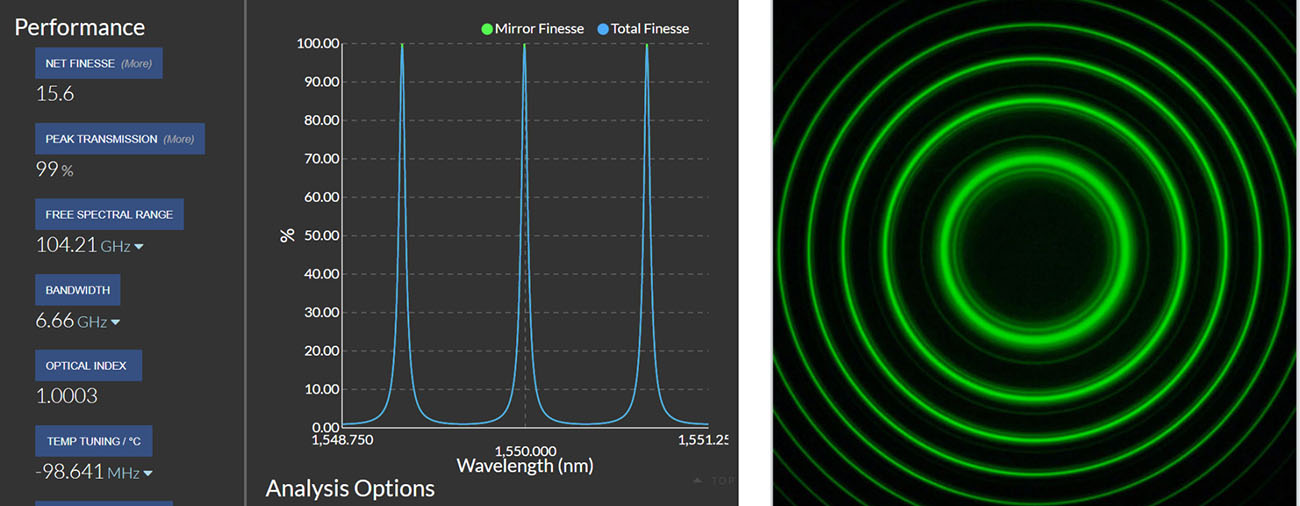Open the Free Spectral Range GHz unit dropdown

point(138,247)
